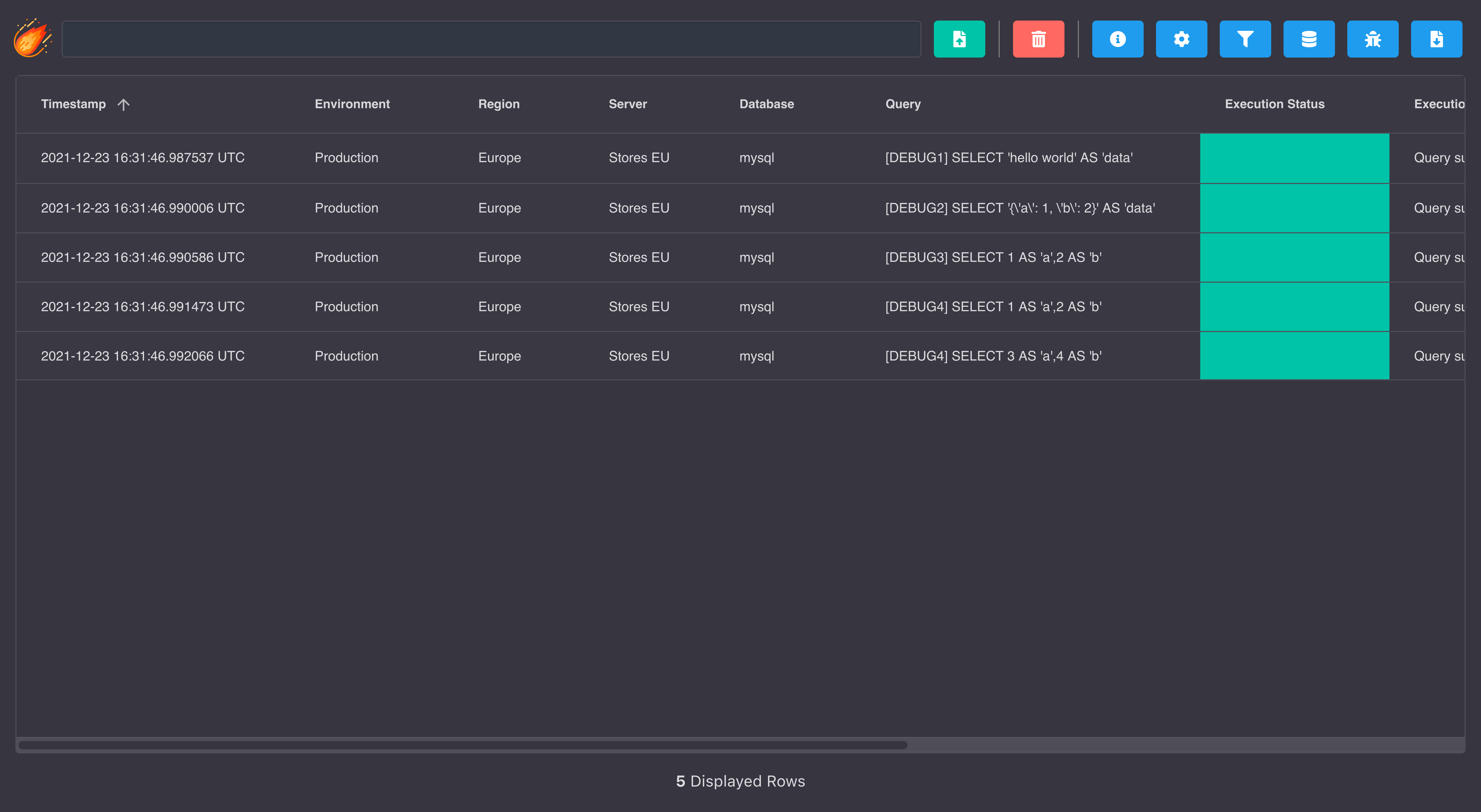Click the green file upload icon button
The image size is (1481, 812).
point(959,39)
